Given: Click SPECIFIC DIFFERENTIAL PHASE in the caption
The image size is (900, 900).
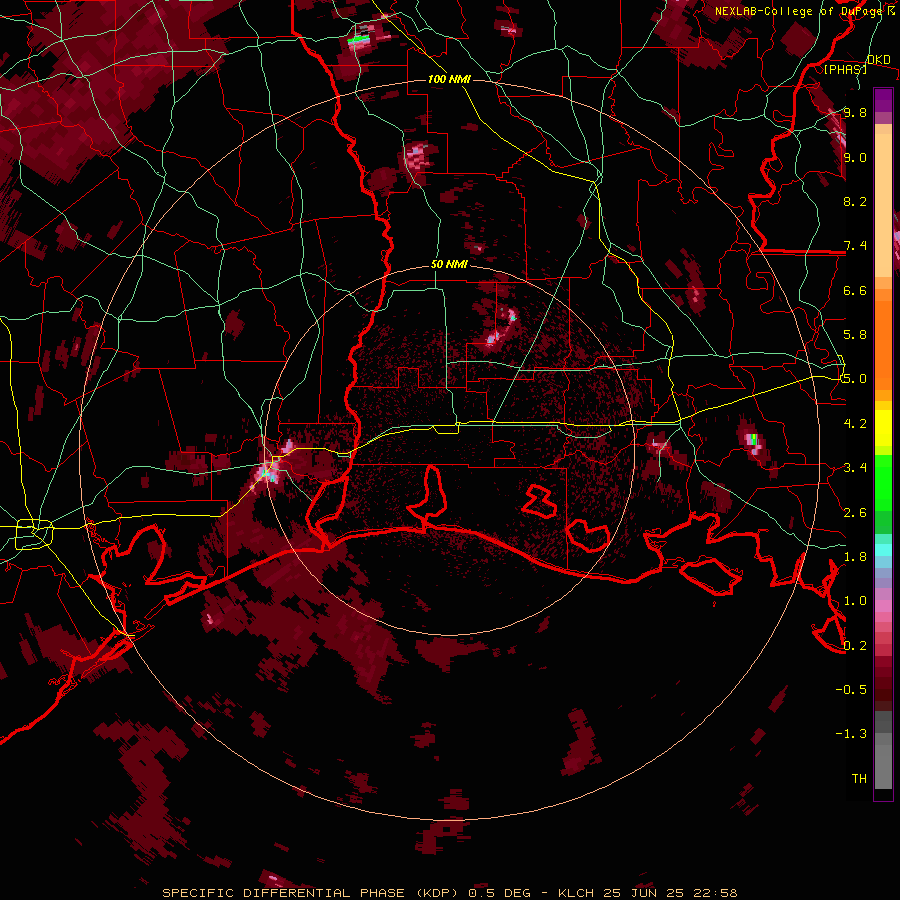Looking at the screenshot, I should click(284, 893).
